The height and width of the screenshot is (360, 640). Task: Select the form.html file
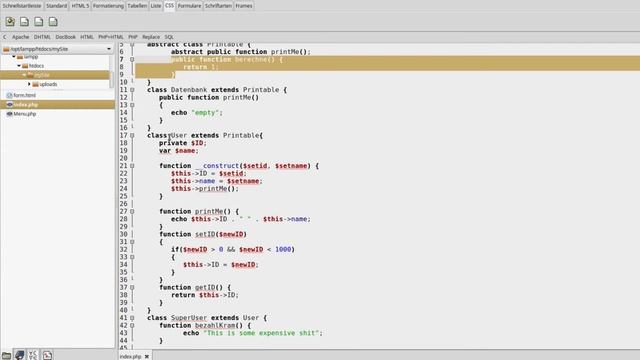click(58, 95)
